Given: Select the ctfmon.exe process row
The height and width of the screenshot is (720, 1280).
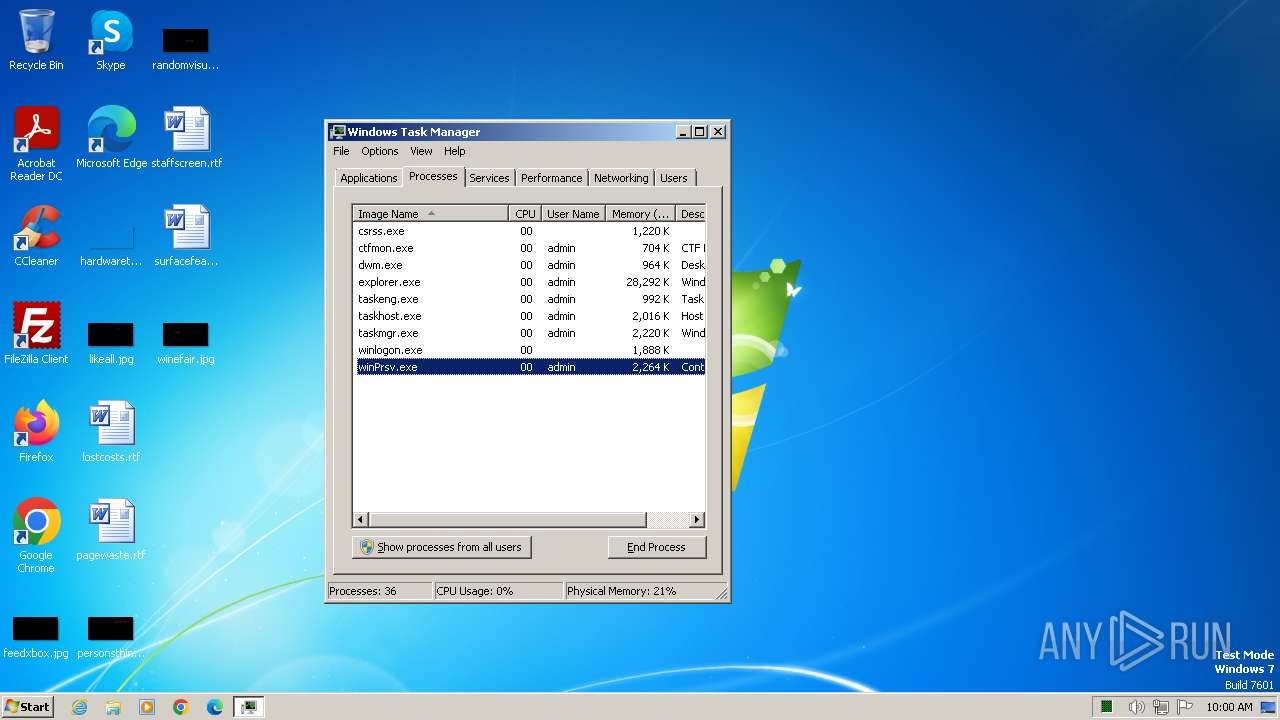Looking at the screenshot, I should coord(530,248).
